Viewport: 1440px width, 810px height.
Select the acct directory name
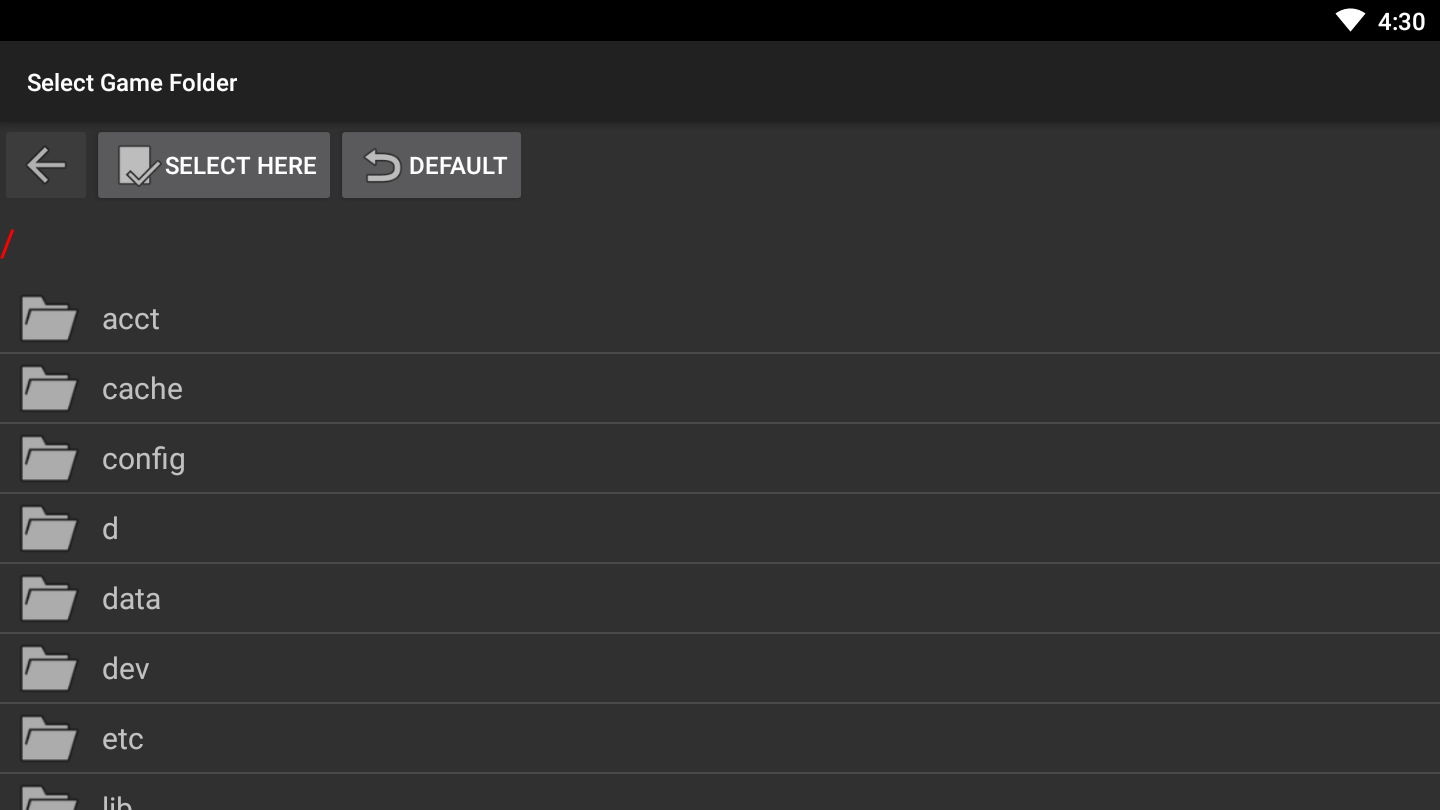[x=131, y=319]
